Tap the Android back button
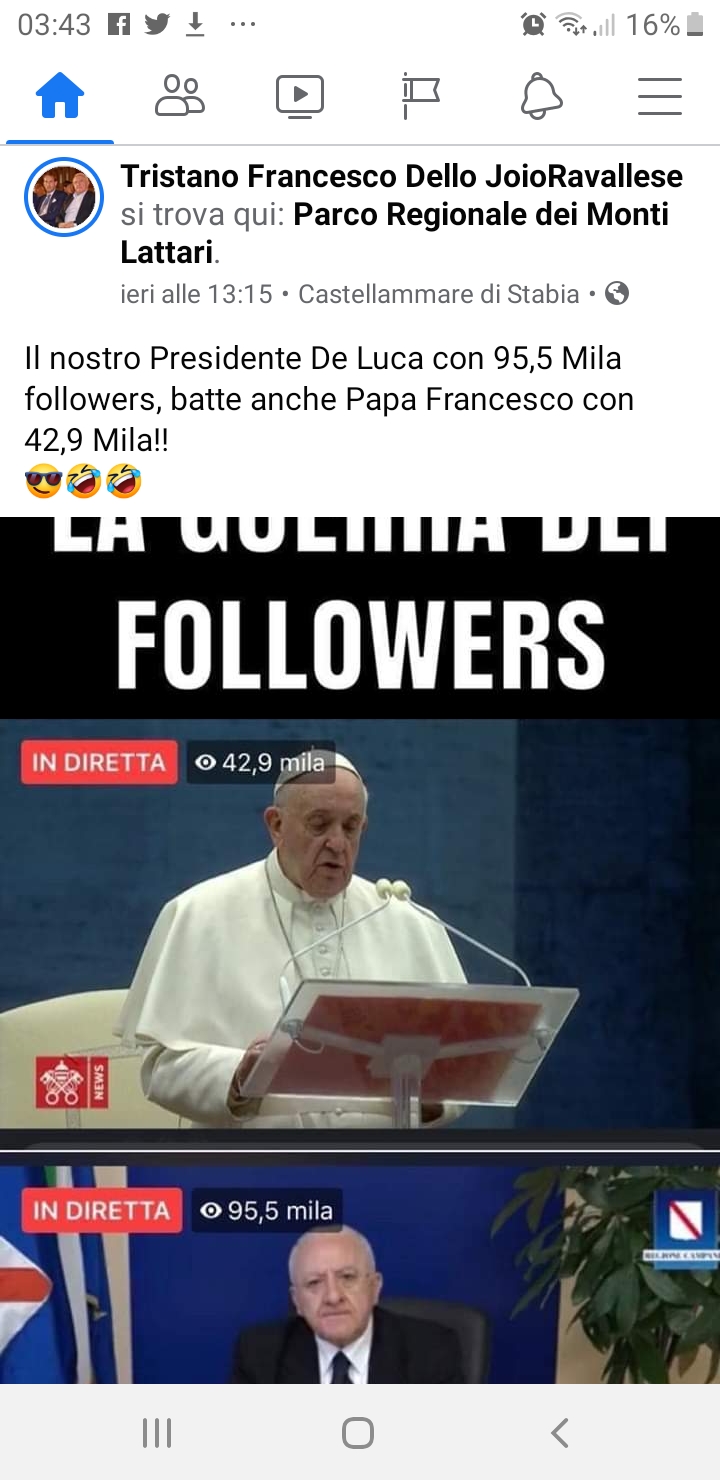The width and height of the screenshot is (720, 1480). [x=560, y=1433]
